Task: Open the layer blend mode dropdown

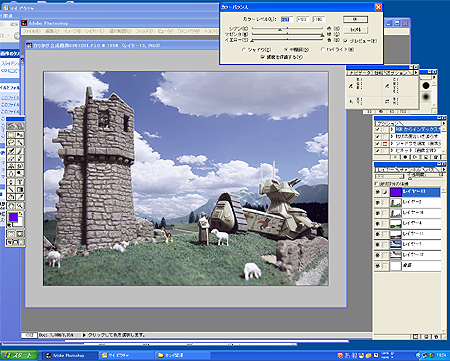Action: tap(389, 176)
